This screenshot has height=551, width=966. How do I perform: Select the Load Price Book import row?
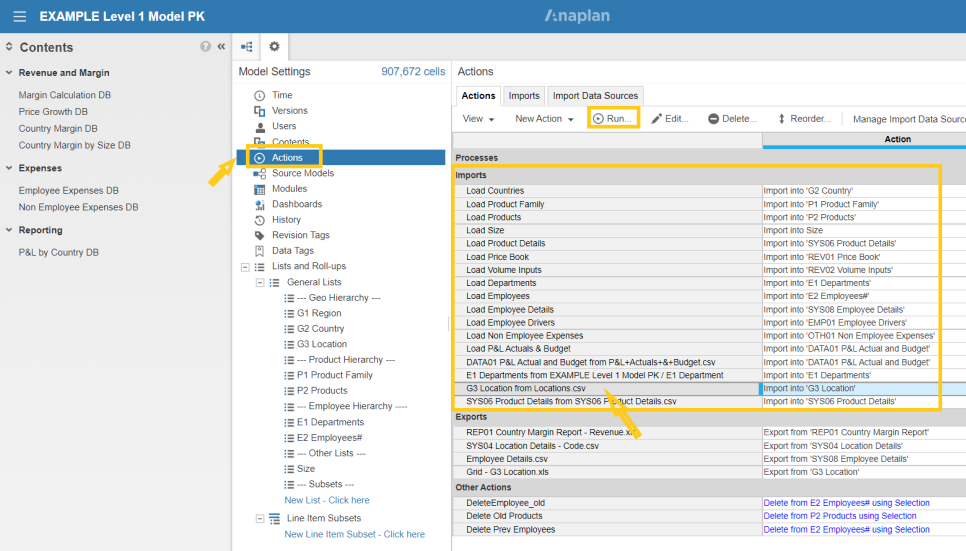point(607,257)
